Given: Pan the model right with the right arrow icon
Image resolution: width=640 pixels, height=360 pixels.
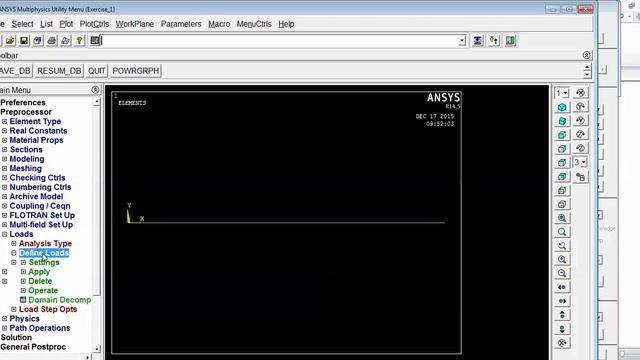Looking at the screenshot, I should point(562,301).
